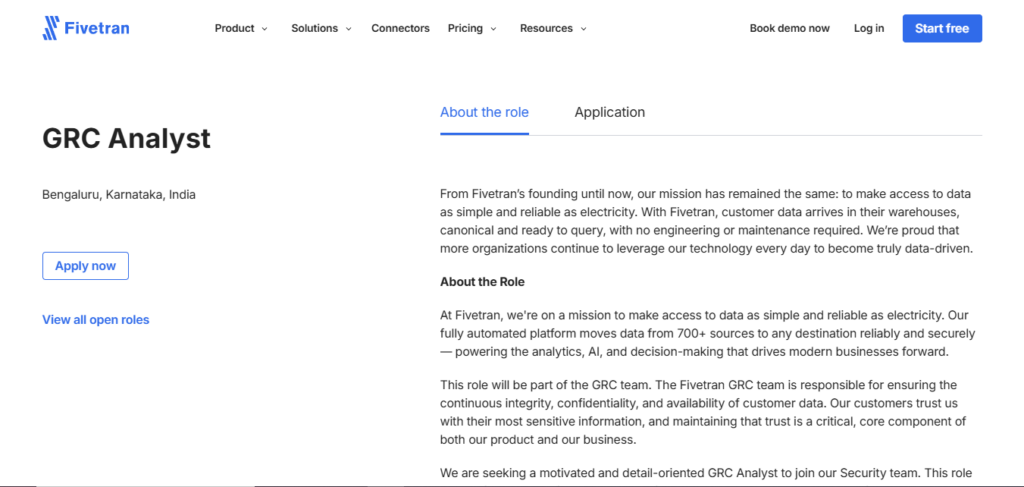
Task: Click the Start free button
Action: click(x=942, y=28)
